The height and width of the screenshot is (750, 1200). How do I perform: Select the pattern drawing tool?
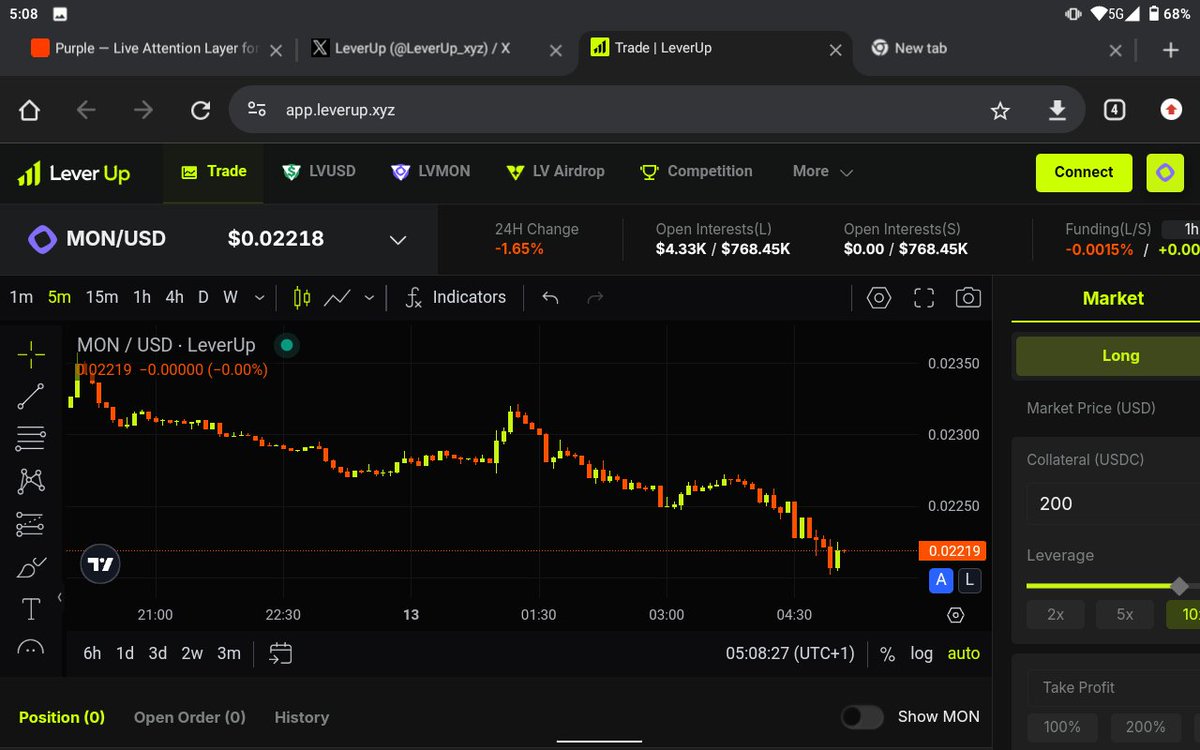click(x=31, y=481)
